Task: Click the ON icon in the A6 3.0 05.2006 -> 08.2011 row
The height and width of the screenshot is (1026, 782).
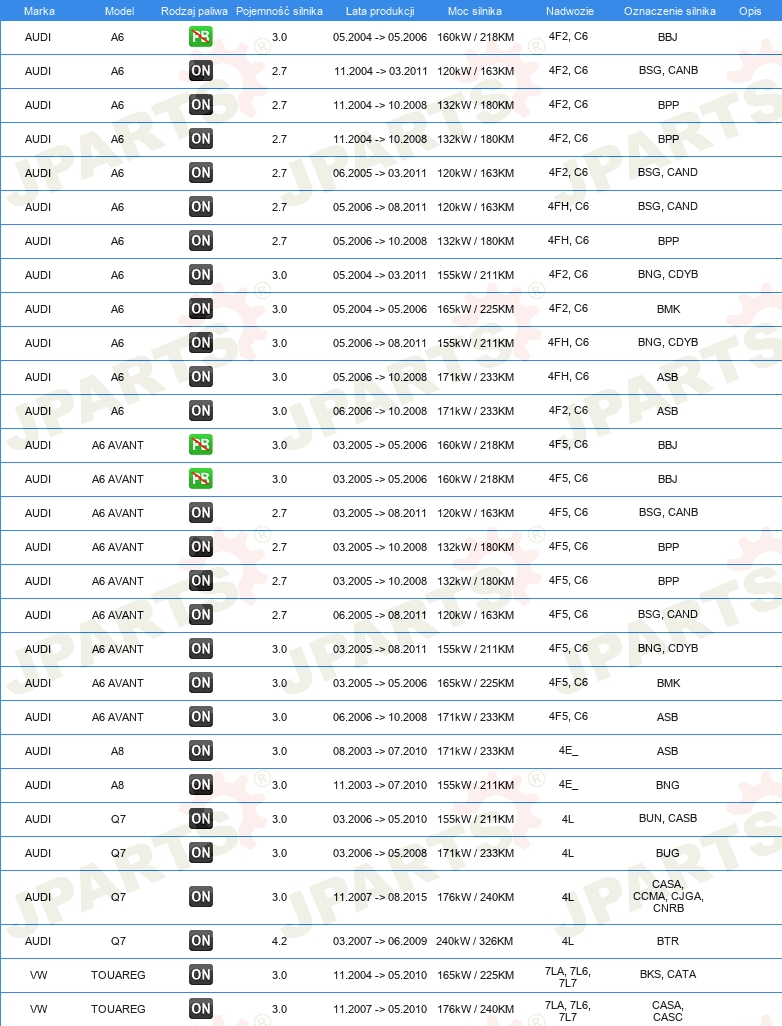Action: pyautogui.click(x=200, y=343)
